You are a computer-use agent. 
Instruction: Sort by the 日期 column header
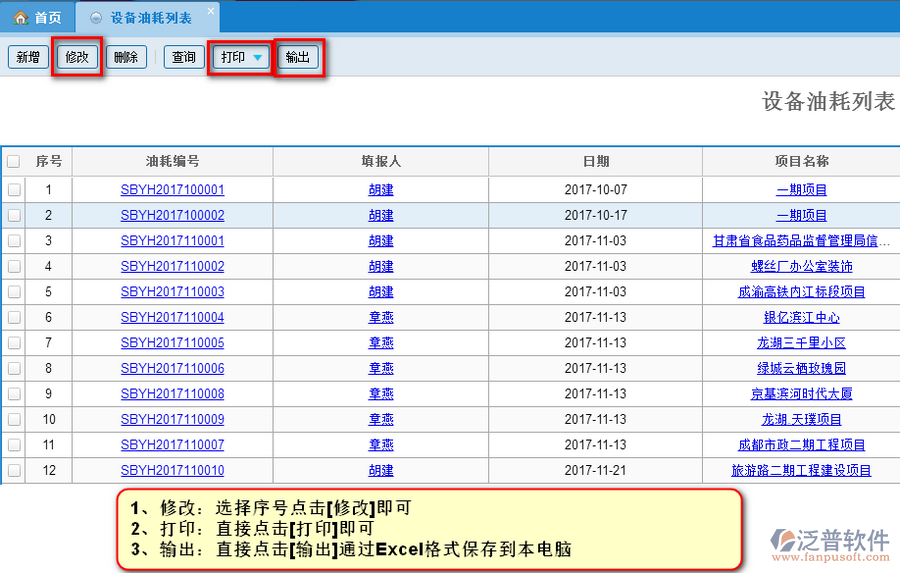click(596, 161)
